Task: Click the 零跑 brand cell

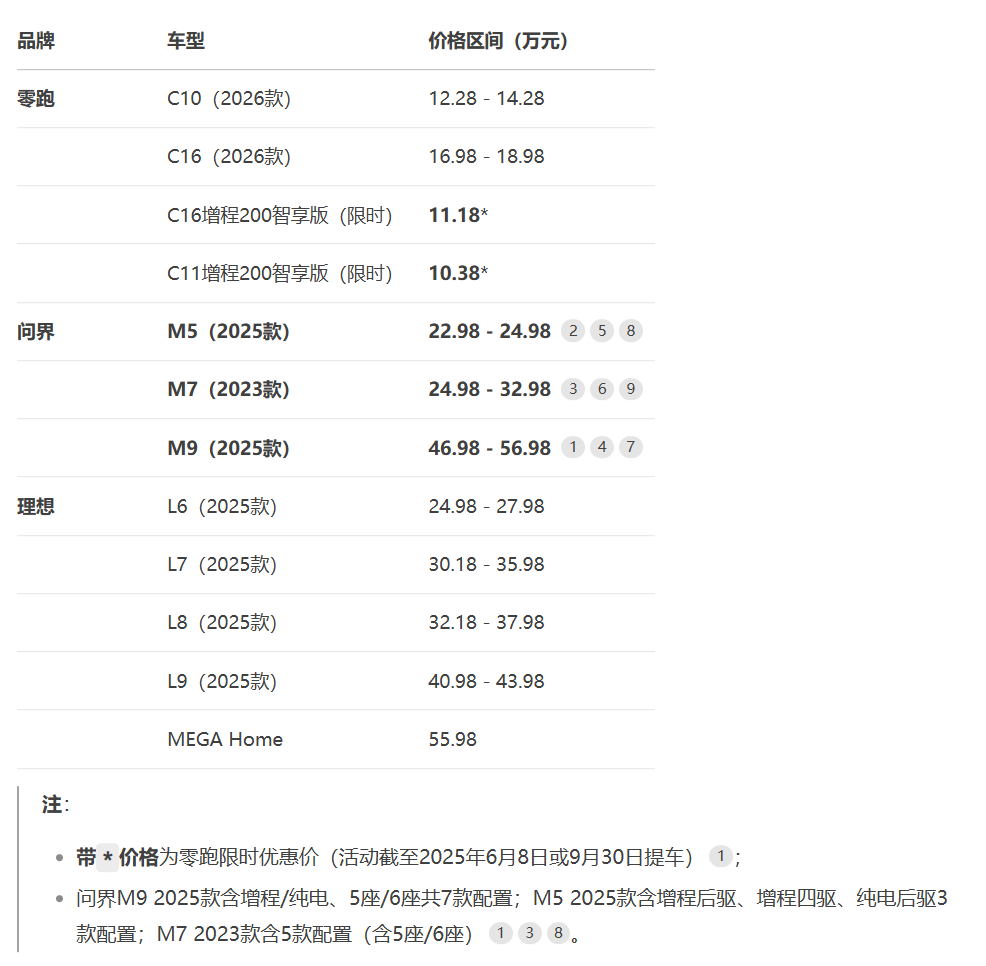Action: pos(36,99)
